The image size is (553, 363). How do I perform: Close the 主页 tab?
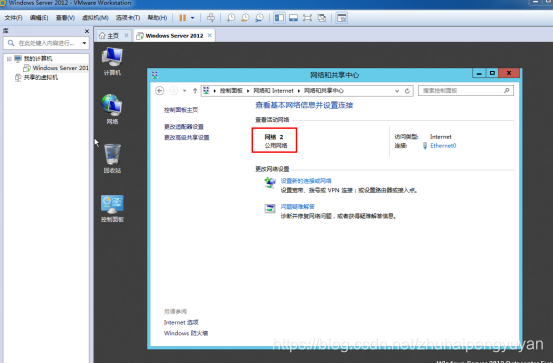(127, 35)
